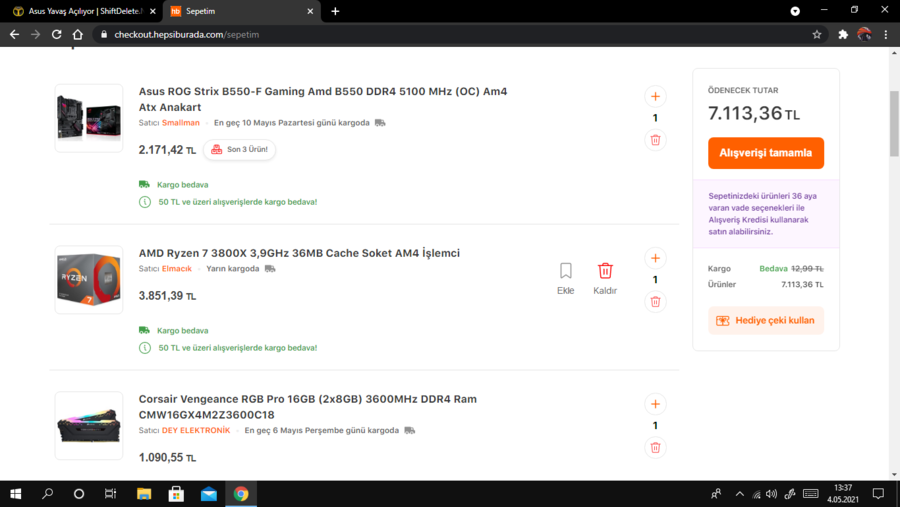Open Windows Start menu

point(15,494)
